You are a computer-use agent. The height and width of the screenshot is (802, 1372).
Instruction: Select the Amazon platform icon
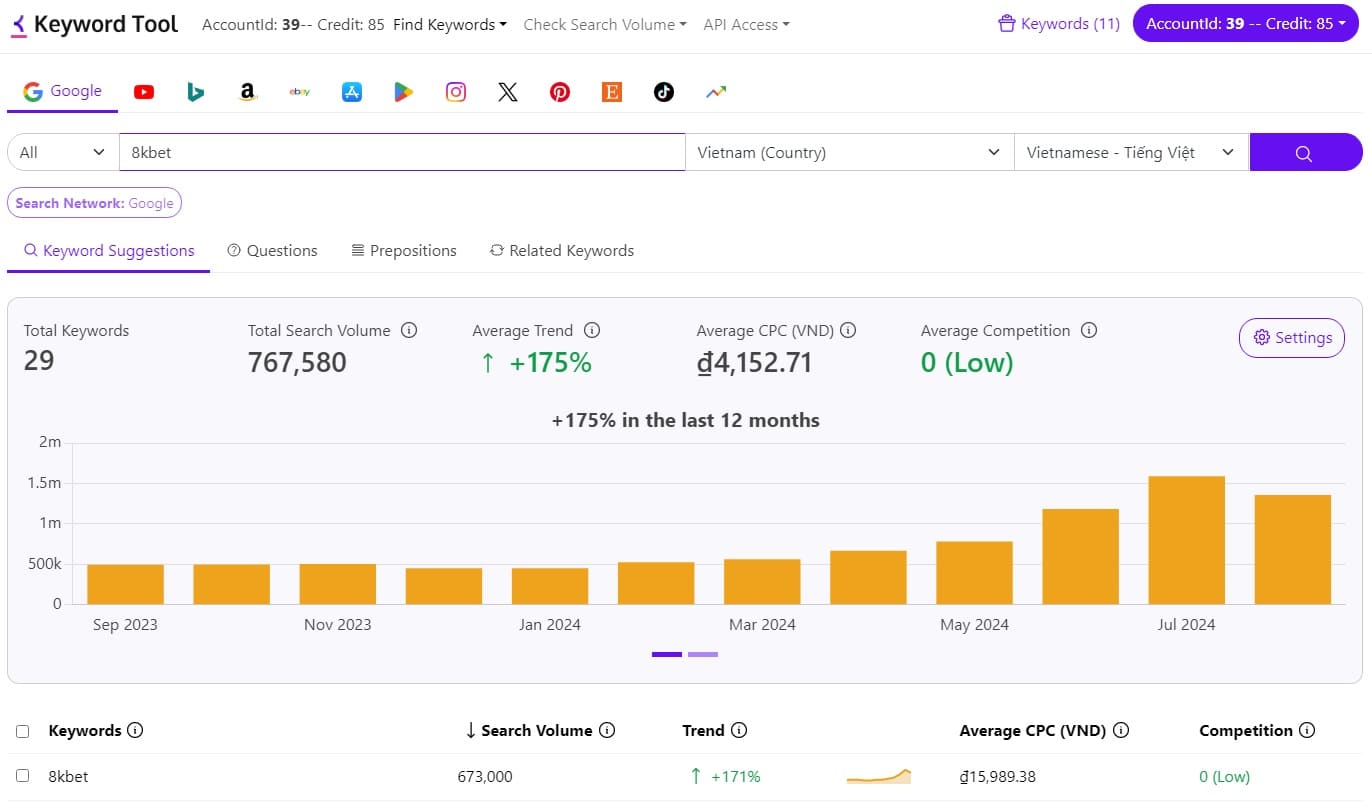coord(248,92)
